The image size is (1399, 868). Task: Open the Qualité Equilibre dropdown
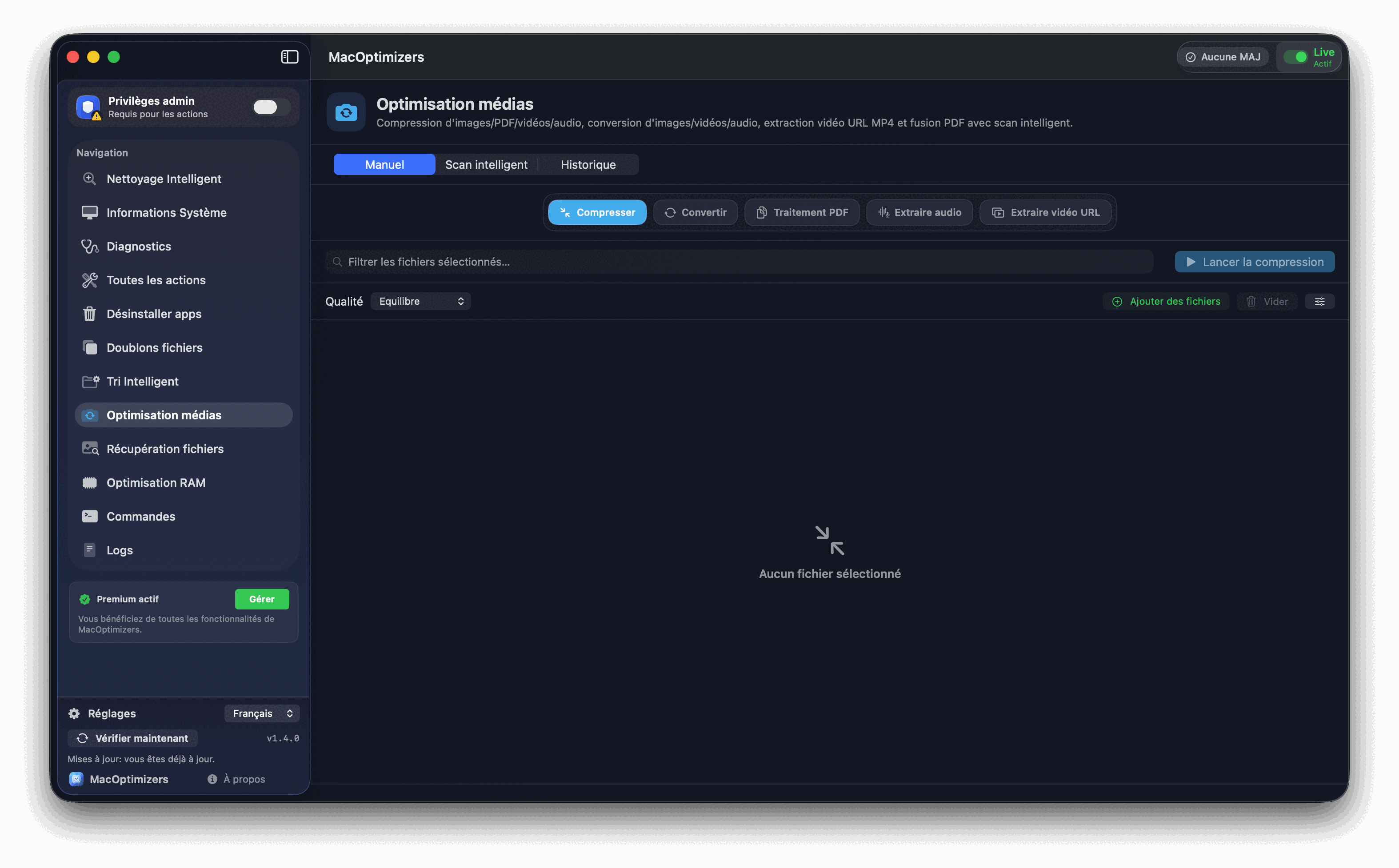tap(420, 301)
